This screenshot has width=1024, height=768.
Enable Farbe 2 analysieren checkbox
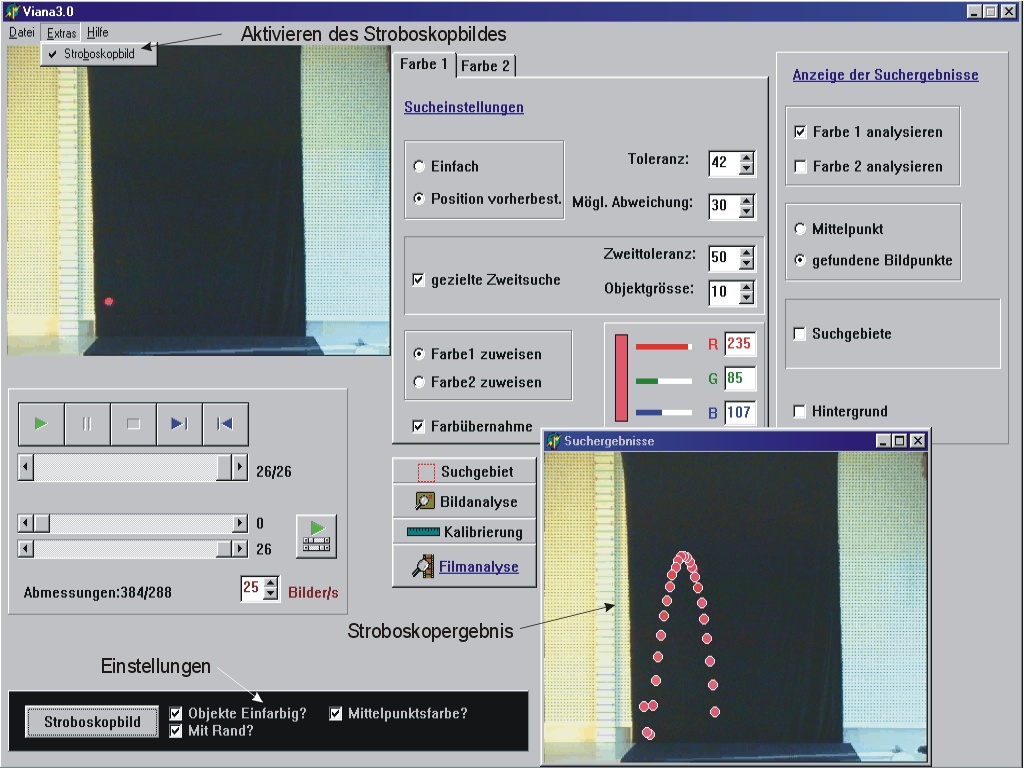pos(800,167)
